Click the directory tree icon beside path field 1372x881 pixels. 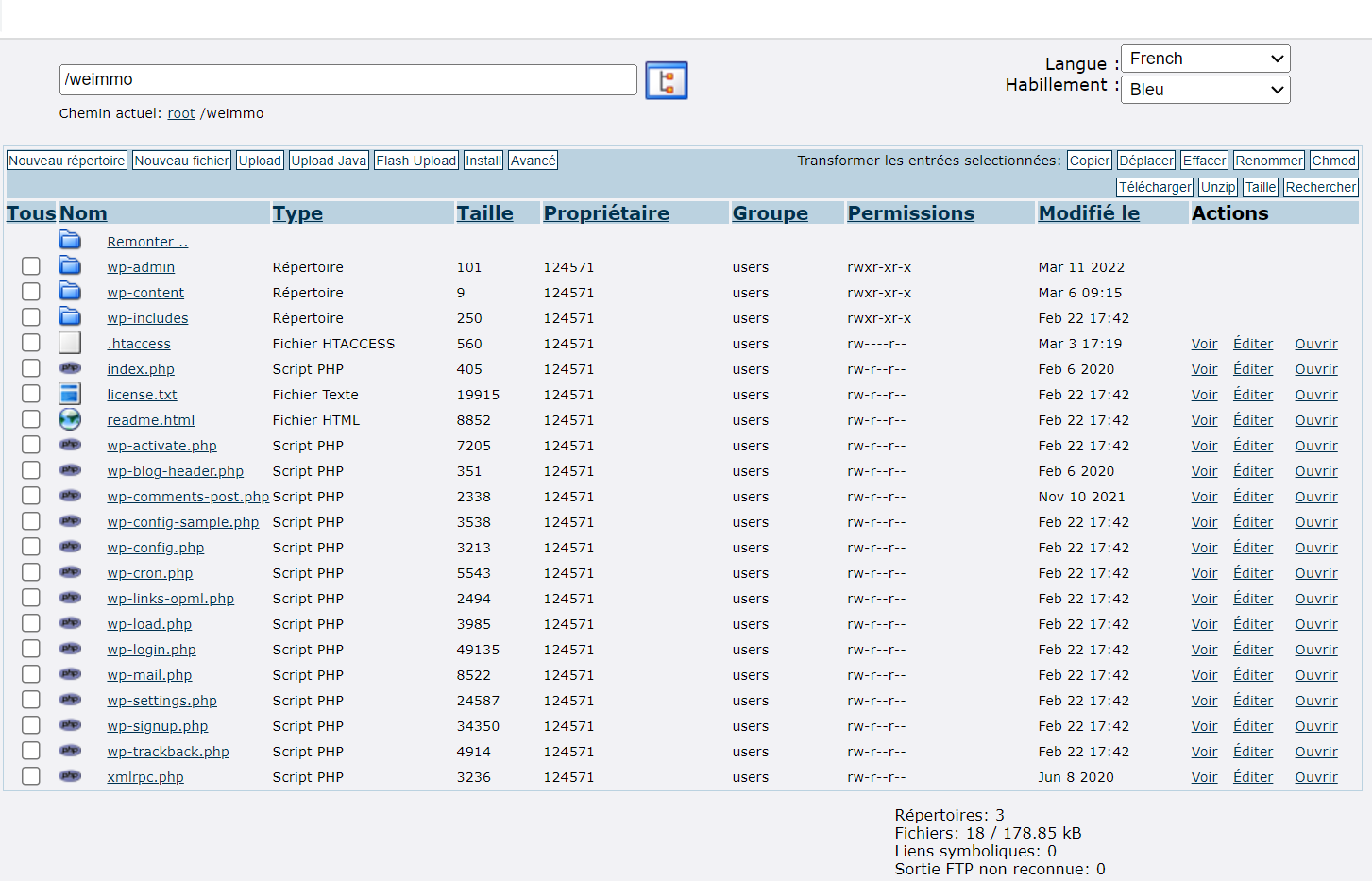click(x=666, y=80)
